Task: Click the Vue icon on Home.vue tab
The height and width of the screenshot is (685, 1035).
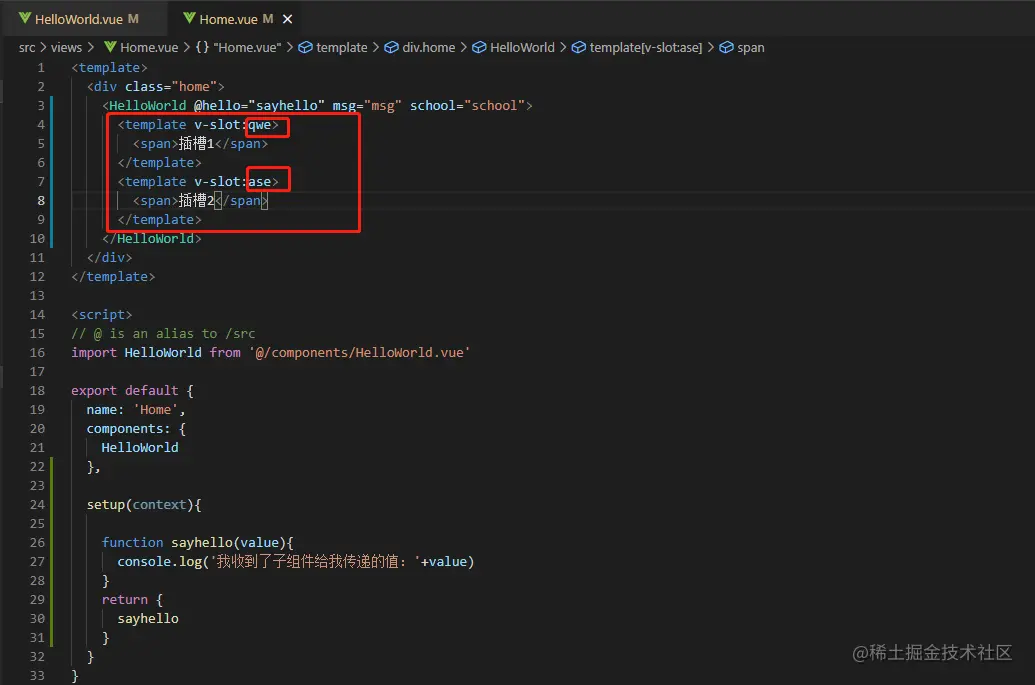Action: click(x=189, y=18)
